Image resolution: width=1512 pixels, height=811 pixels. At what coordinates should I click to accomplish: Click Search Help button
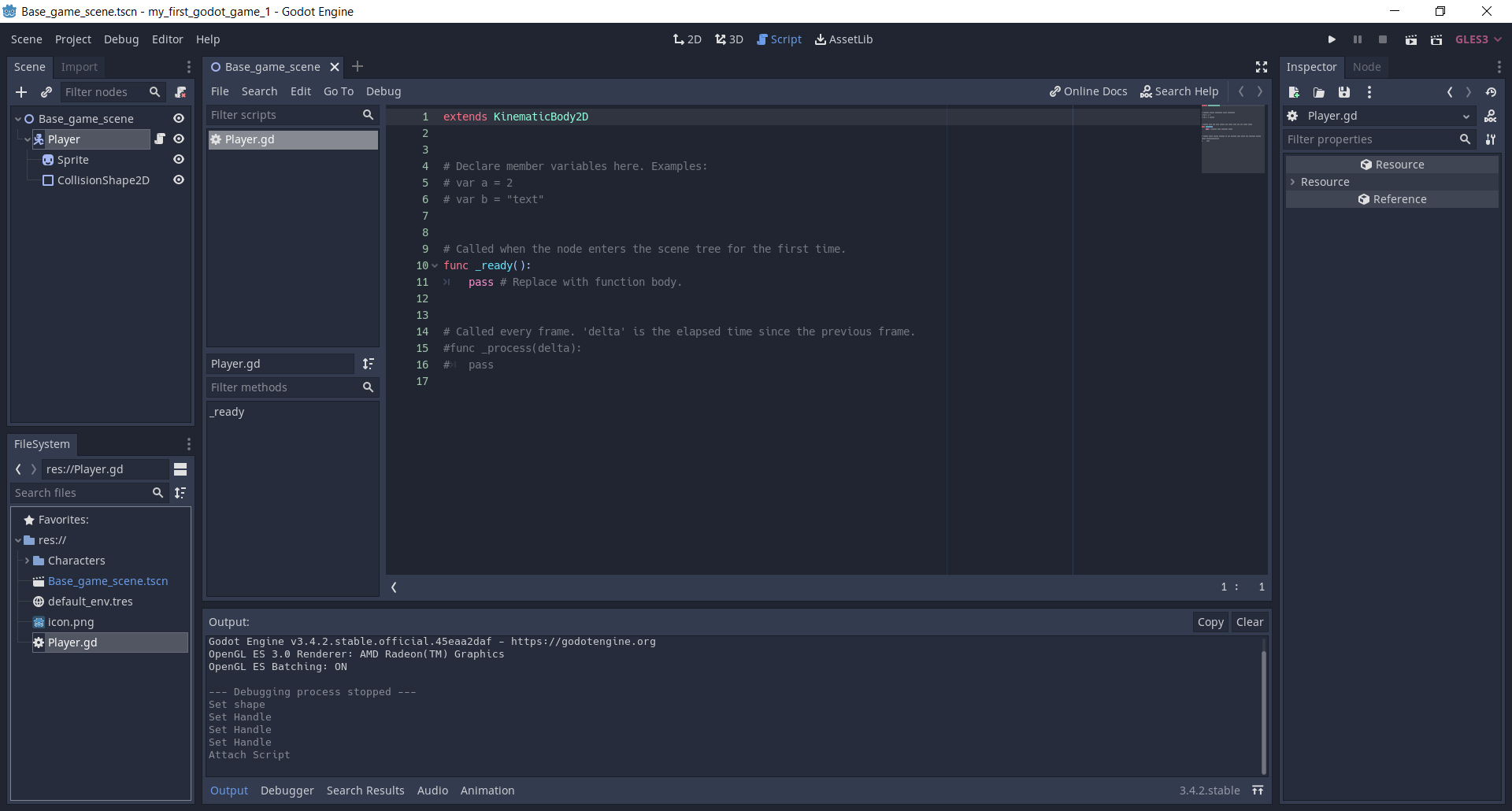(x=1180, y=91)
